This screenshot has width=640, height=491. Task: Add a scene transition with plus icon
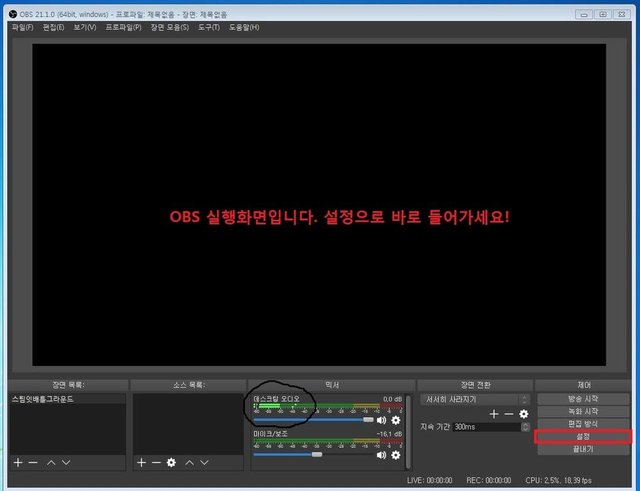click(494, 414)
